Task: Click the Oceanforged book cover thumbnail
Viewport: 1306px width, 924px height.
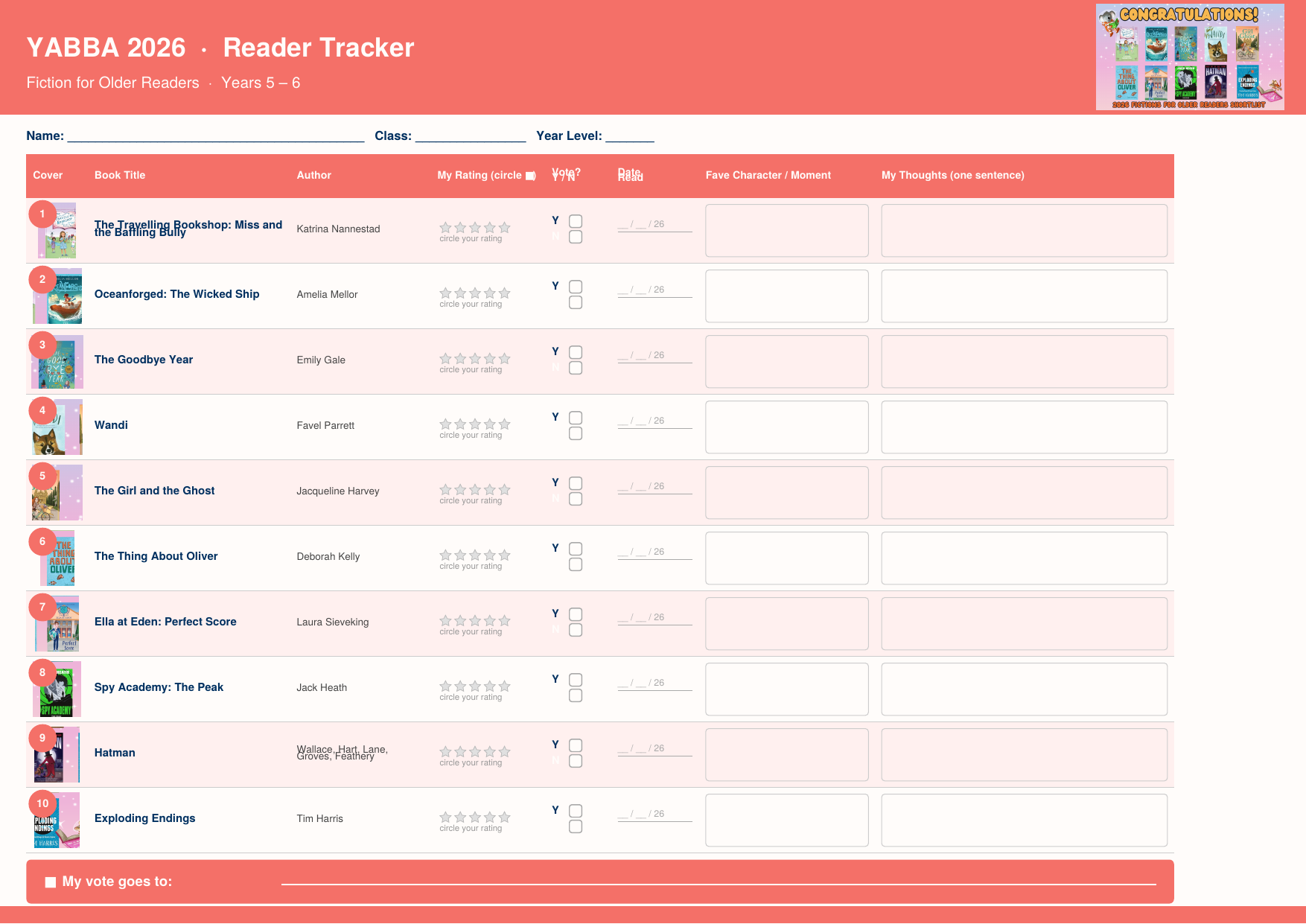Action: click(57, 296)
